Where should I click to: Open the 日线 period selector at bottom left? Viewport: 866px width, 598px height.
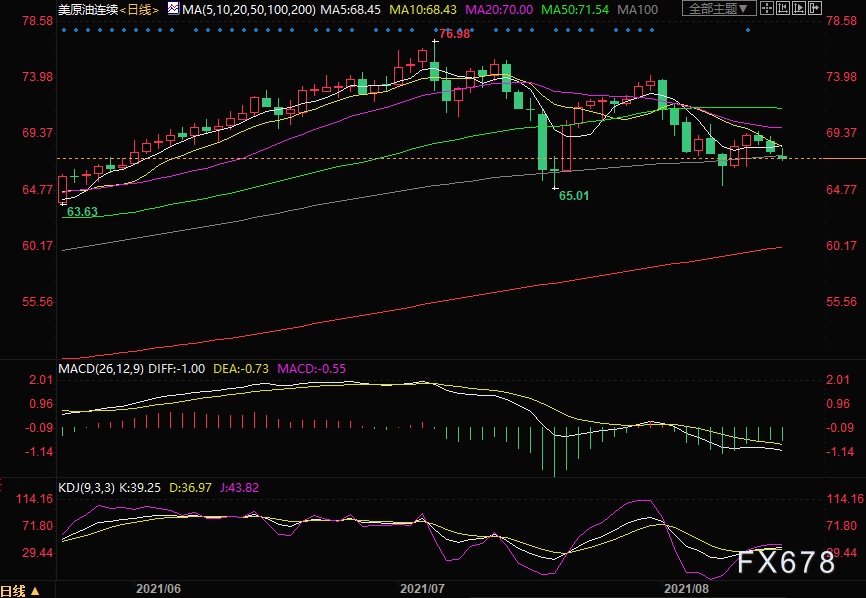(20, 591)
